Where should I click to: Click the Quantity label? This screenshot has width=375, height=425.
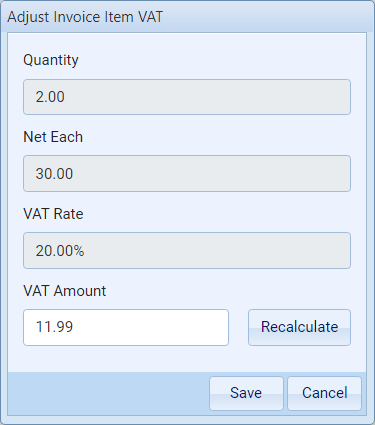click(51, 60)
